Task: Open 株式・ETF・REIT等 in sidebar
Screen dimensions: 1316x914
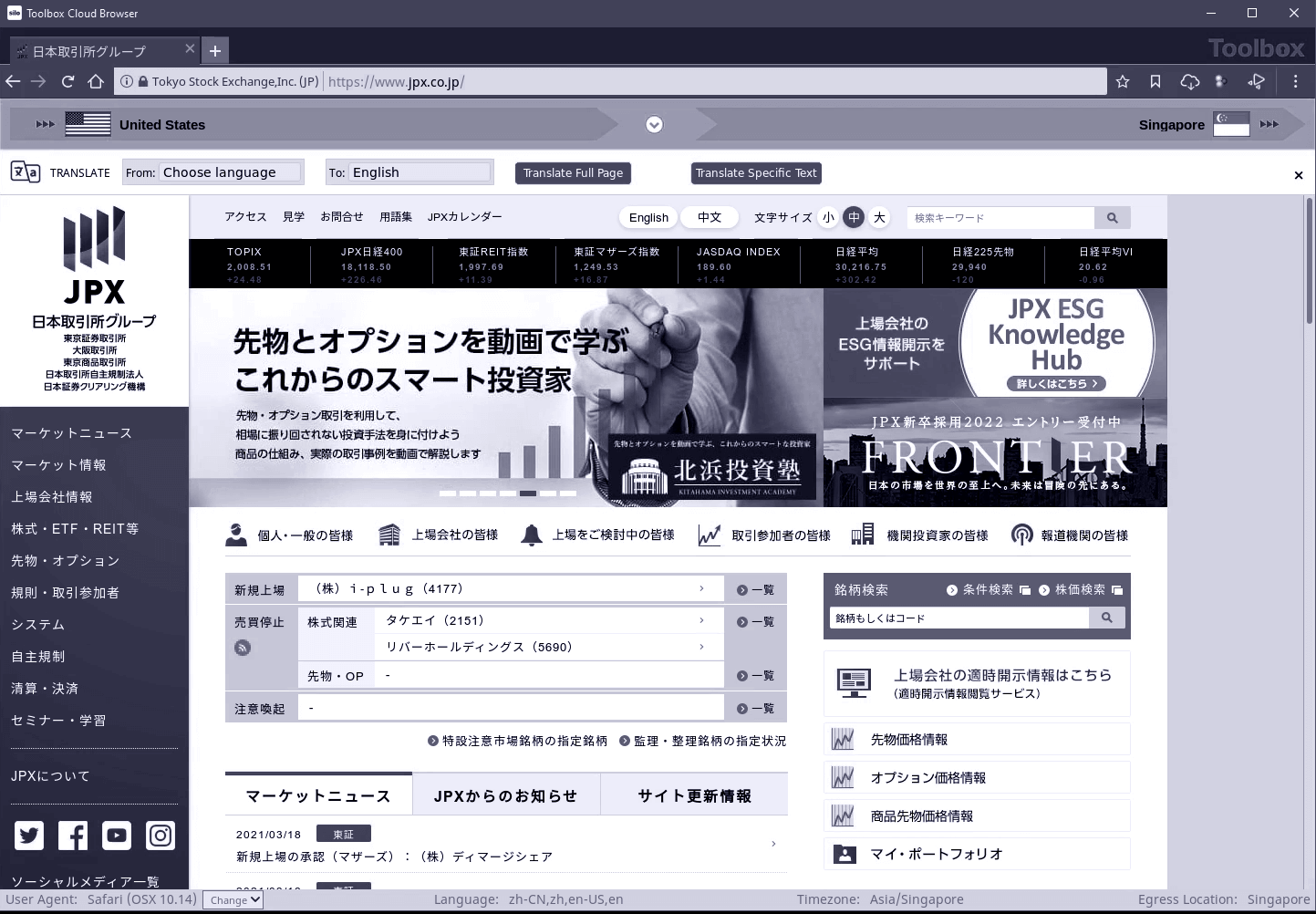Action: coord(75,529)
